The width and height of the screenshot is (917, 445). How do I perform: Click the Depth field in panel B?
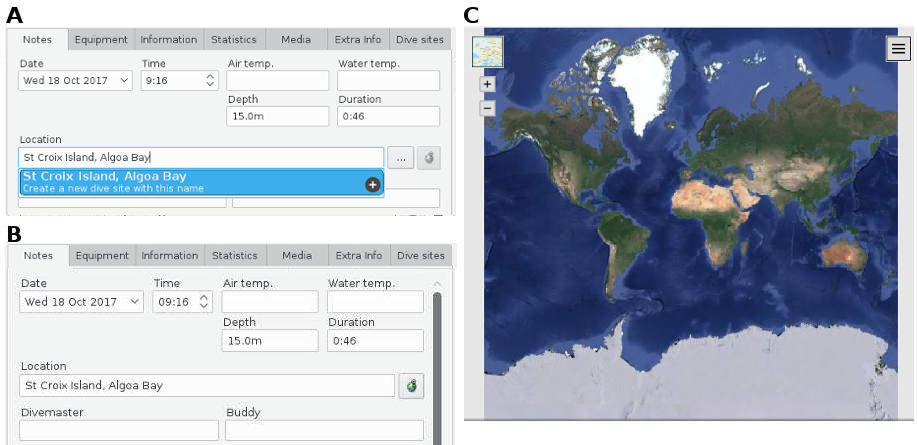pos(270,340)
